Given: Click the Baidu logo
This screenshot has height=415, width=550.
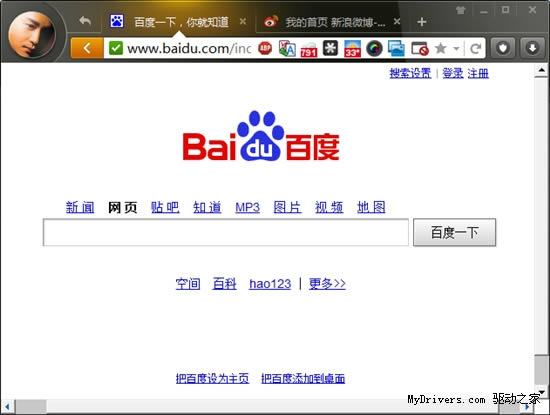Looking at the screenshot, I should click(261, 136).
